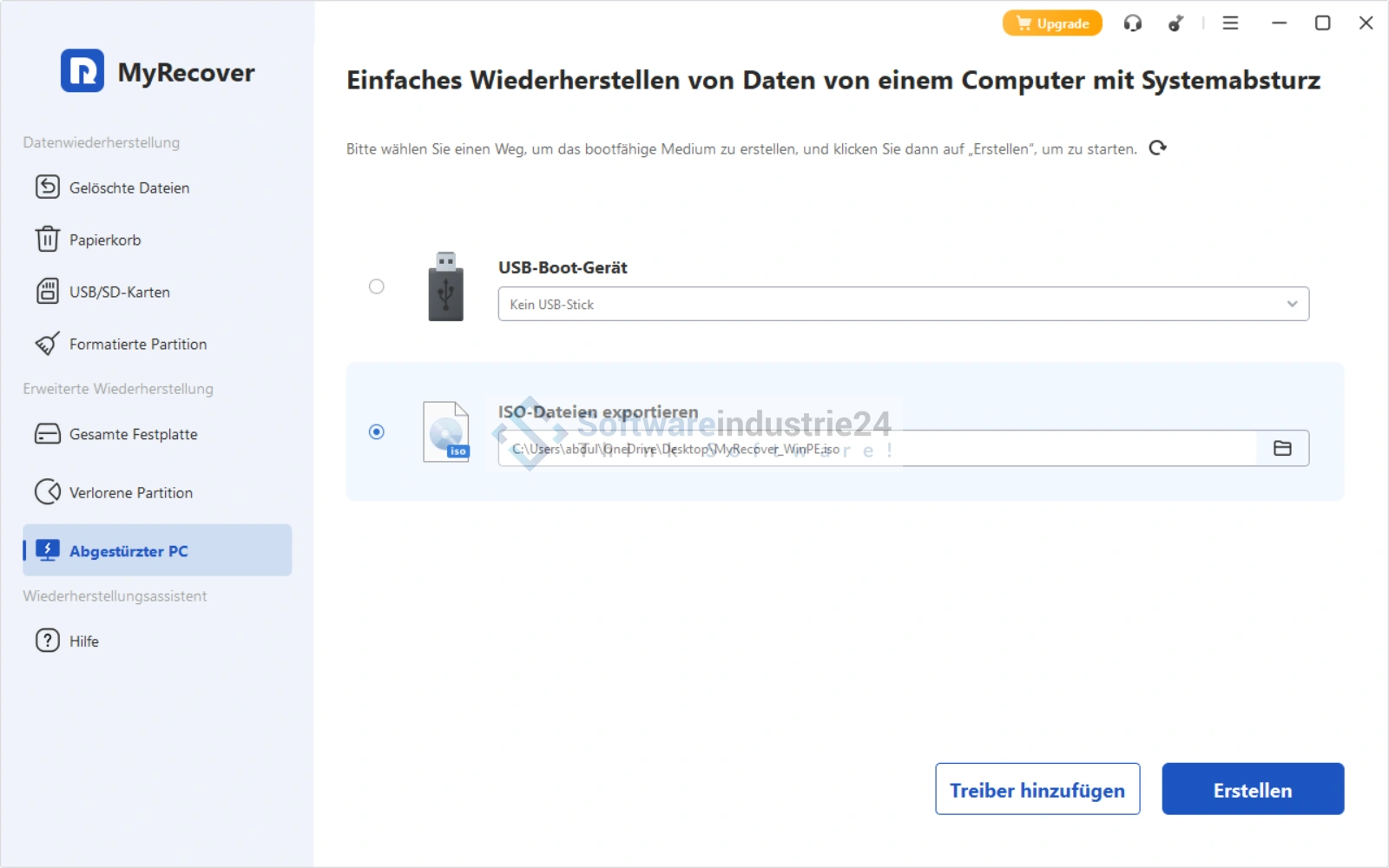Viewport: 1389px width, 868px height.
Task: Click Treiber hinzufügen button
Action: point(1037,790)
